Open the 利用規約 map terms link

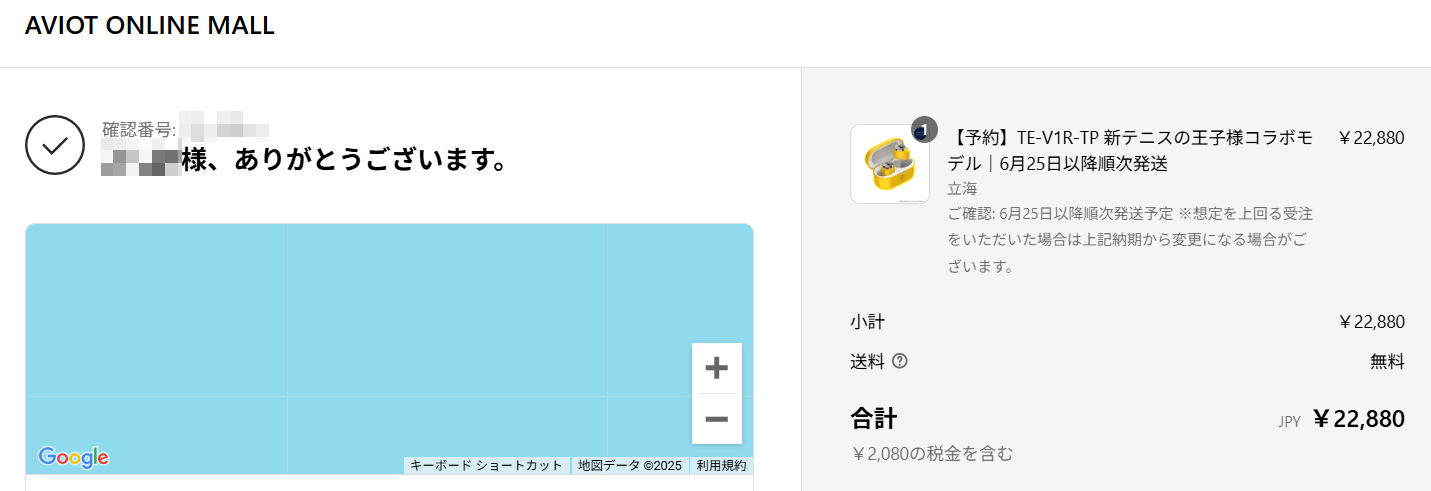(721, 466)
